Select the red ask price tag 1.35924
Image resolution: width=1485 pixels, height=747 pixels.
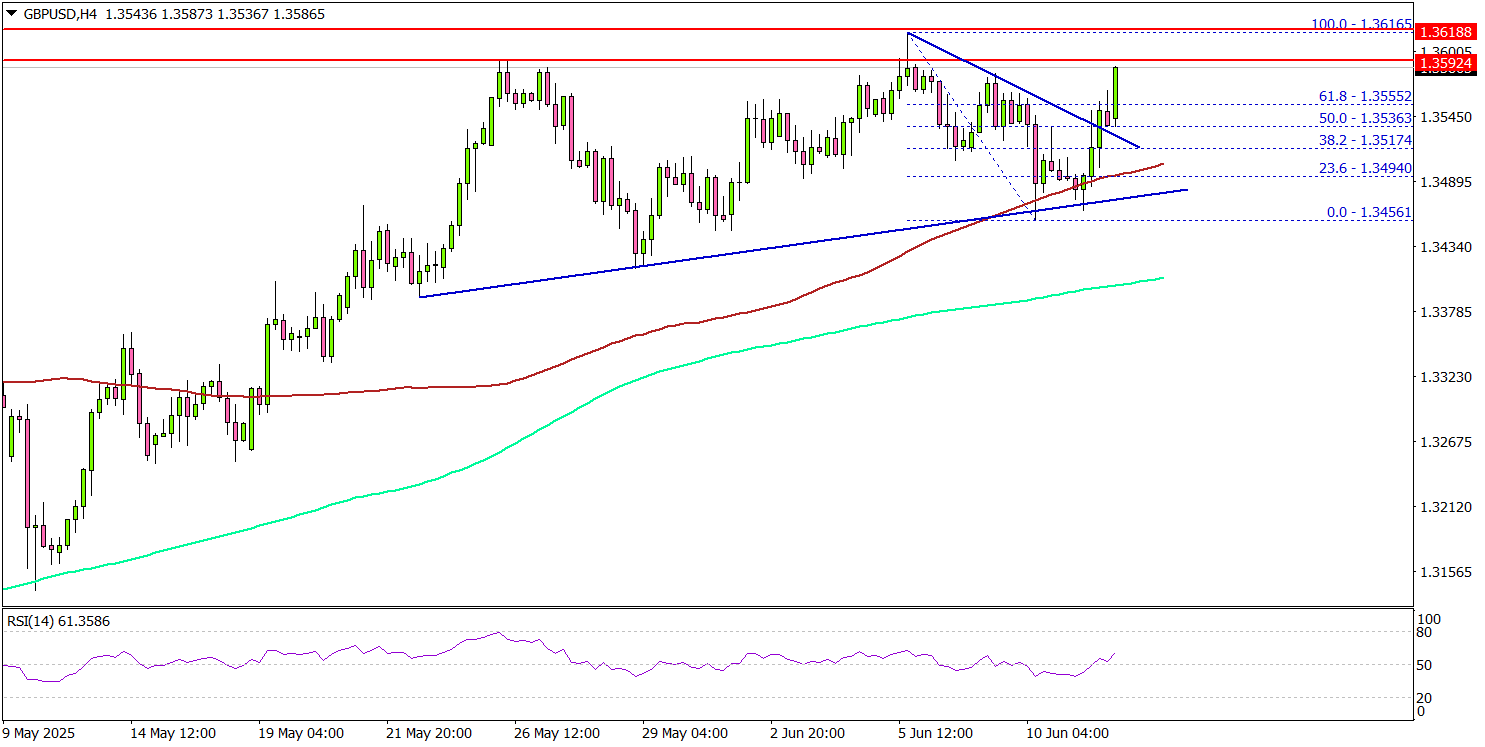coord(1447,62)
